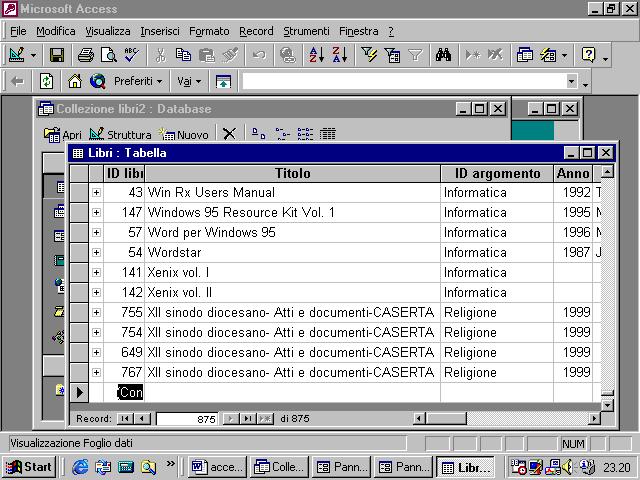Open the Modifica menu

point(56,31)
